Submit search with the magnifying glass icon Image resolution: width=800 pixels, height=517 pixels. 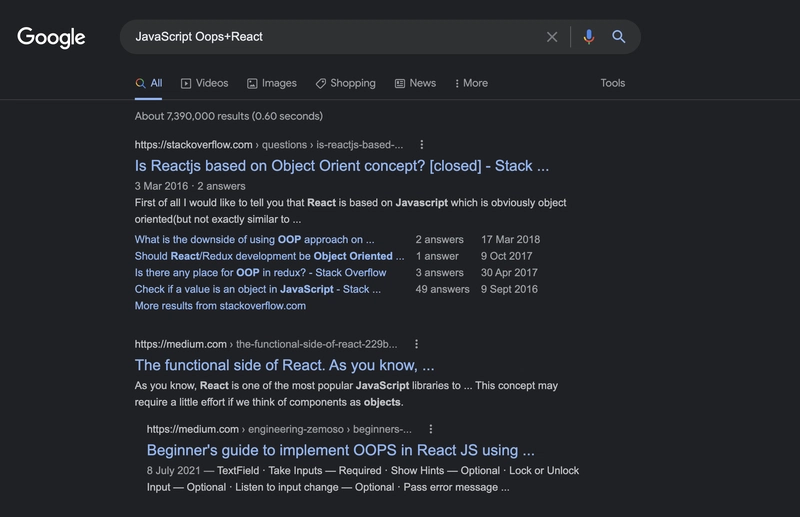click(618, 37)
